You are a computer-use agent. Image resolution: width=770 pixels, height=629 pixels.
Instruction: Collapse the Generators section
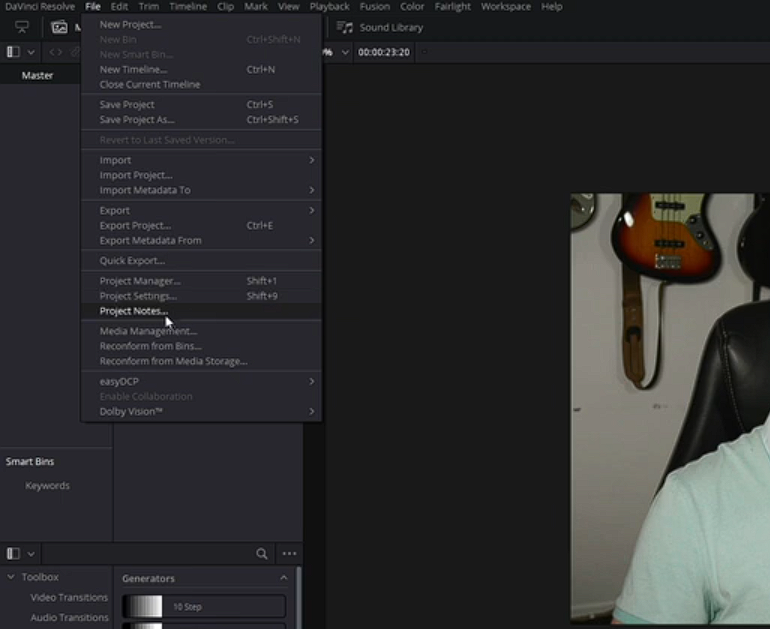tap(283, 578)
